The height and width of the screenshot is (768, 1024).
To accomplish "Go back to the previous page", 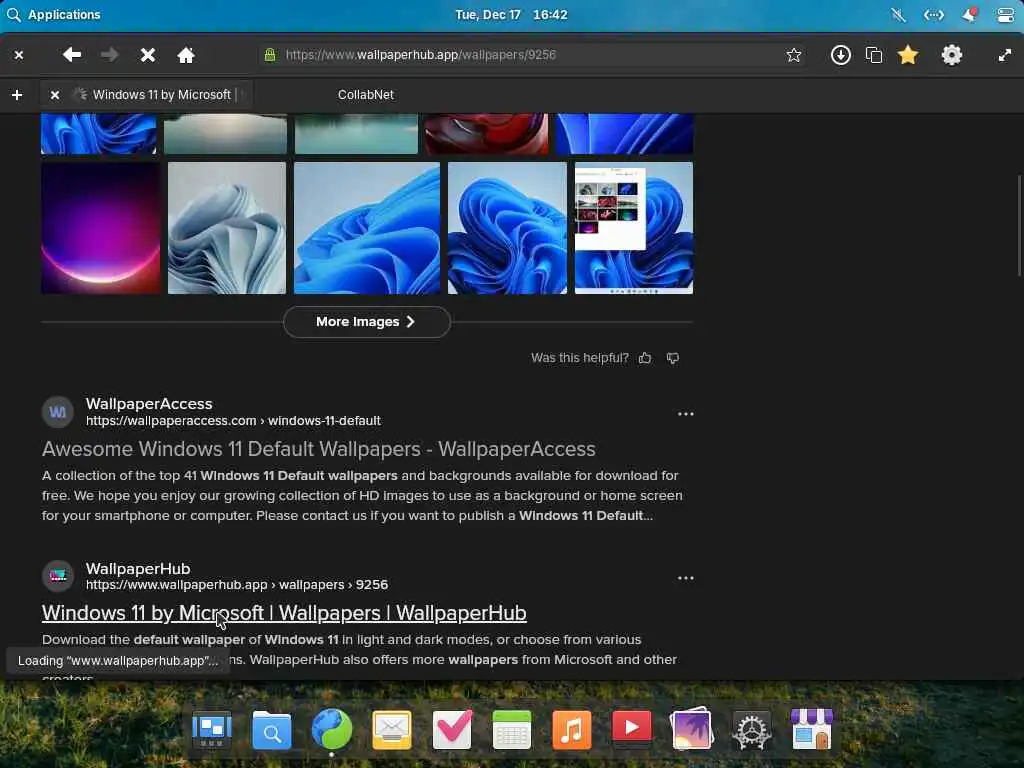I will (x=72, y=55).
